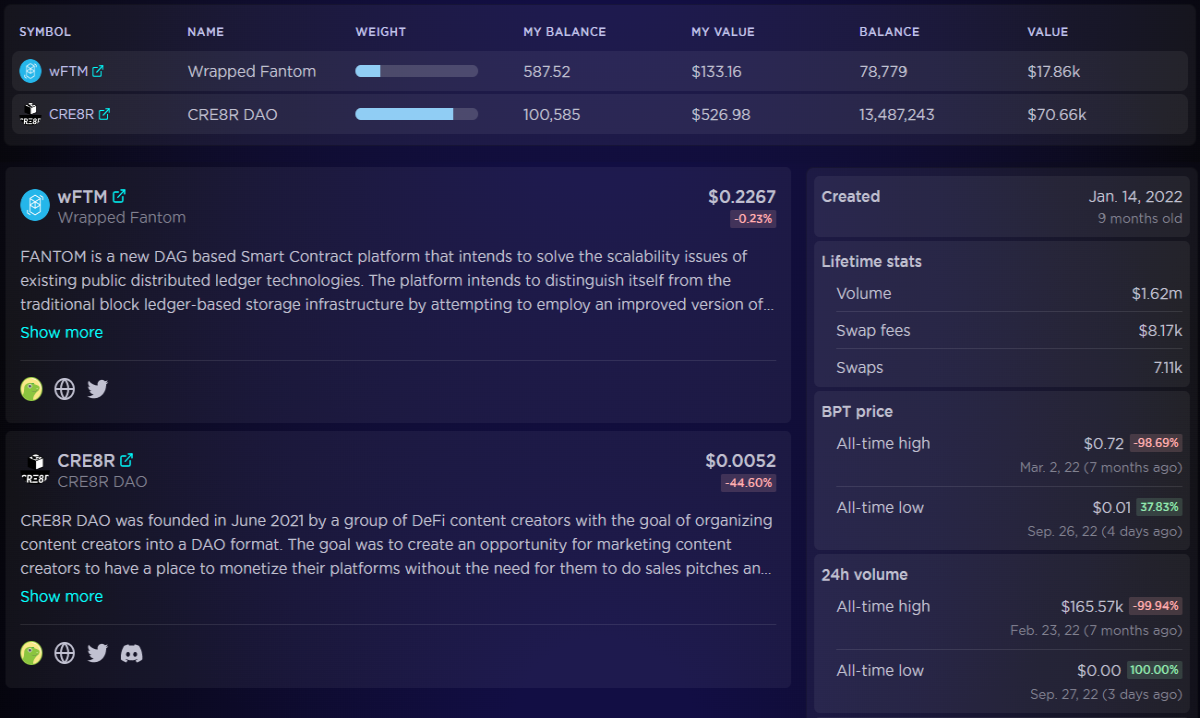The height and width of the screenshot is (718, 1200).
Task: Click the wFTM weight bar
Action: pos(416,71)
